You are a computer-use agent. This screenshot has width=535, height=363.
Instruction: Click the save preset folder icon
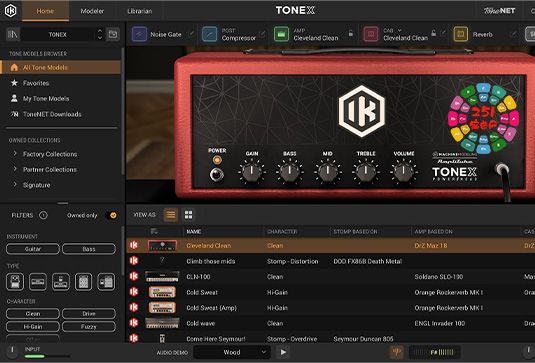[x=113, y=34]
